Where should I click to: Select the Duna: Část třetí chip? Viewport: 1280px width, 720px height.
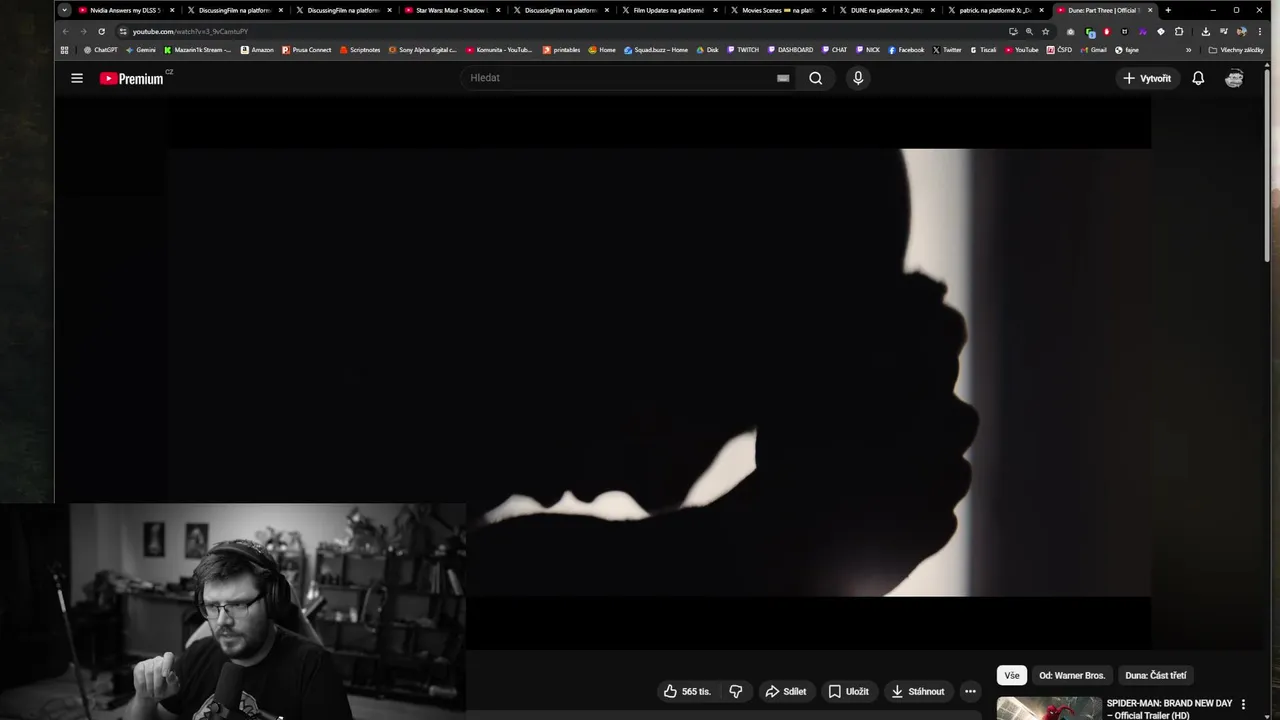click(1156, 675)
